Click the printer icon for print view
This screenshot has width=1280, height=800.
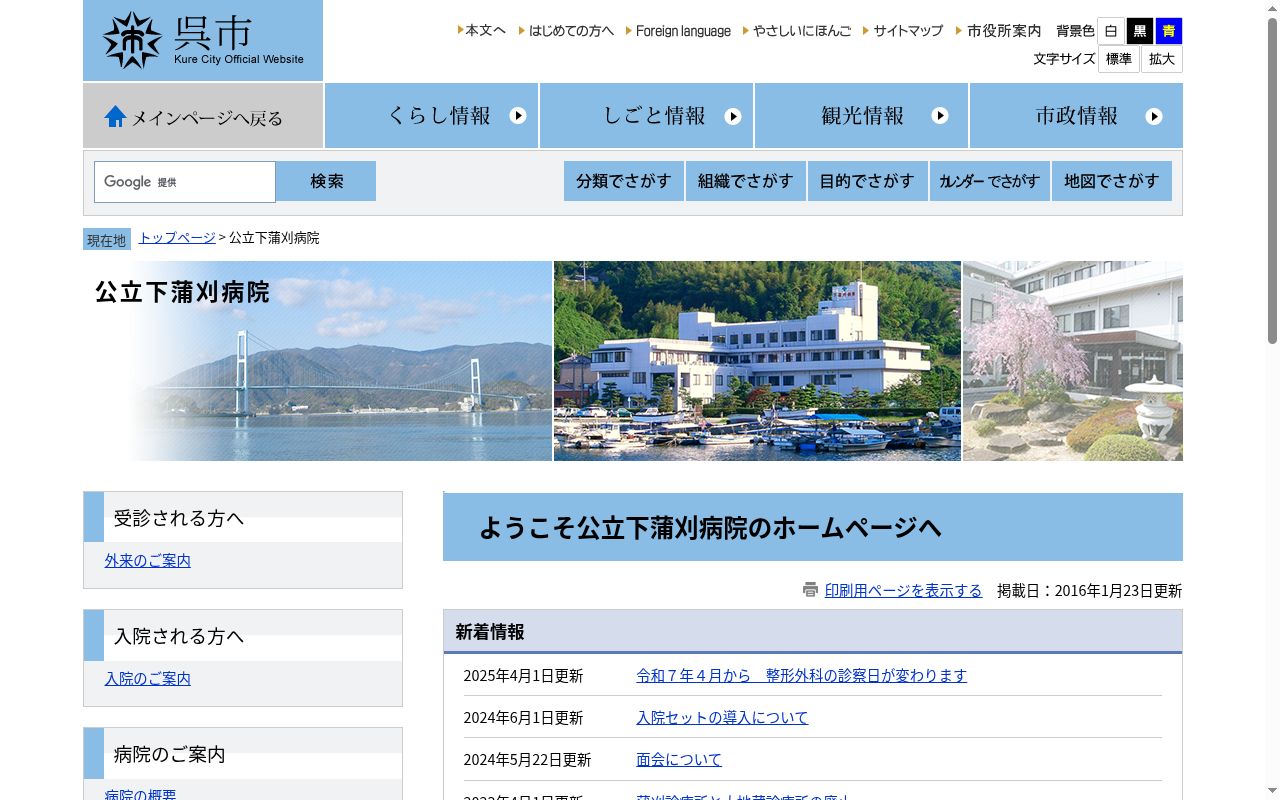point(810,590)
